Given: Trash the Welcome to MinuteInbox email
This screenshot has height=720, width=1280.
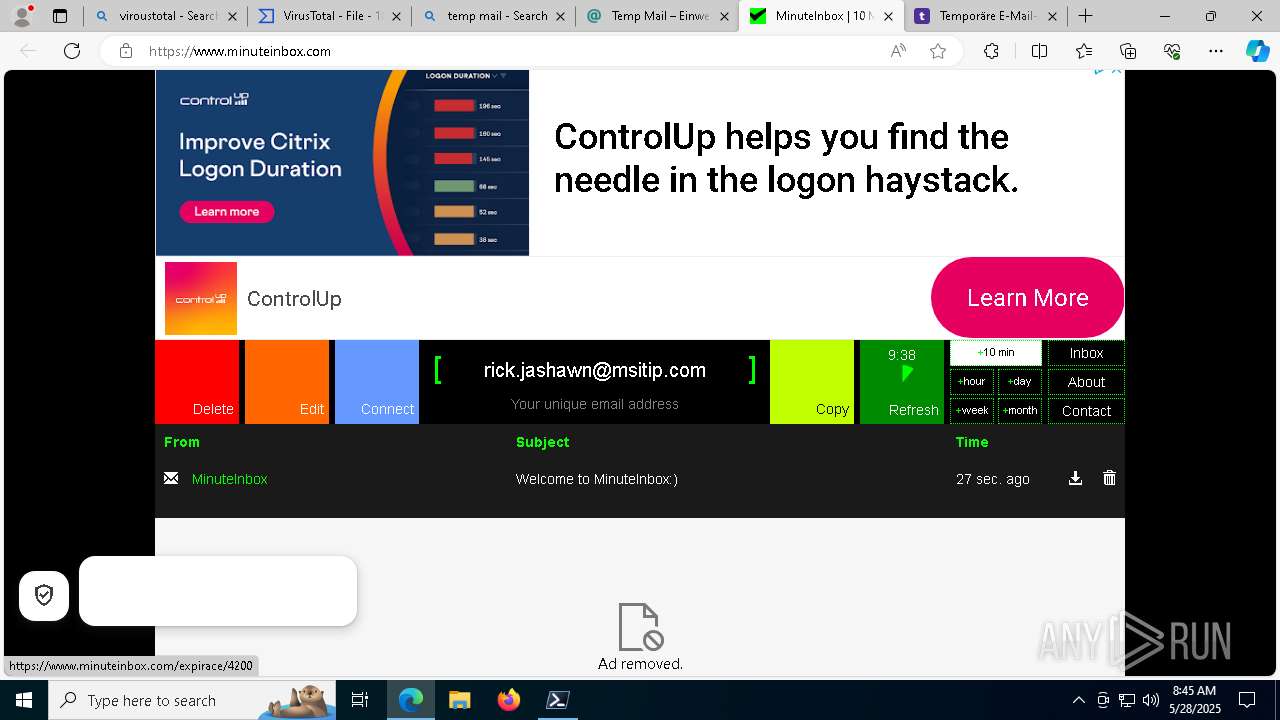Looking at the screenshot, I should point(1109,478).
